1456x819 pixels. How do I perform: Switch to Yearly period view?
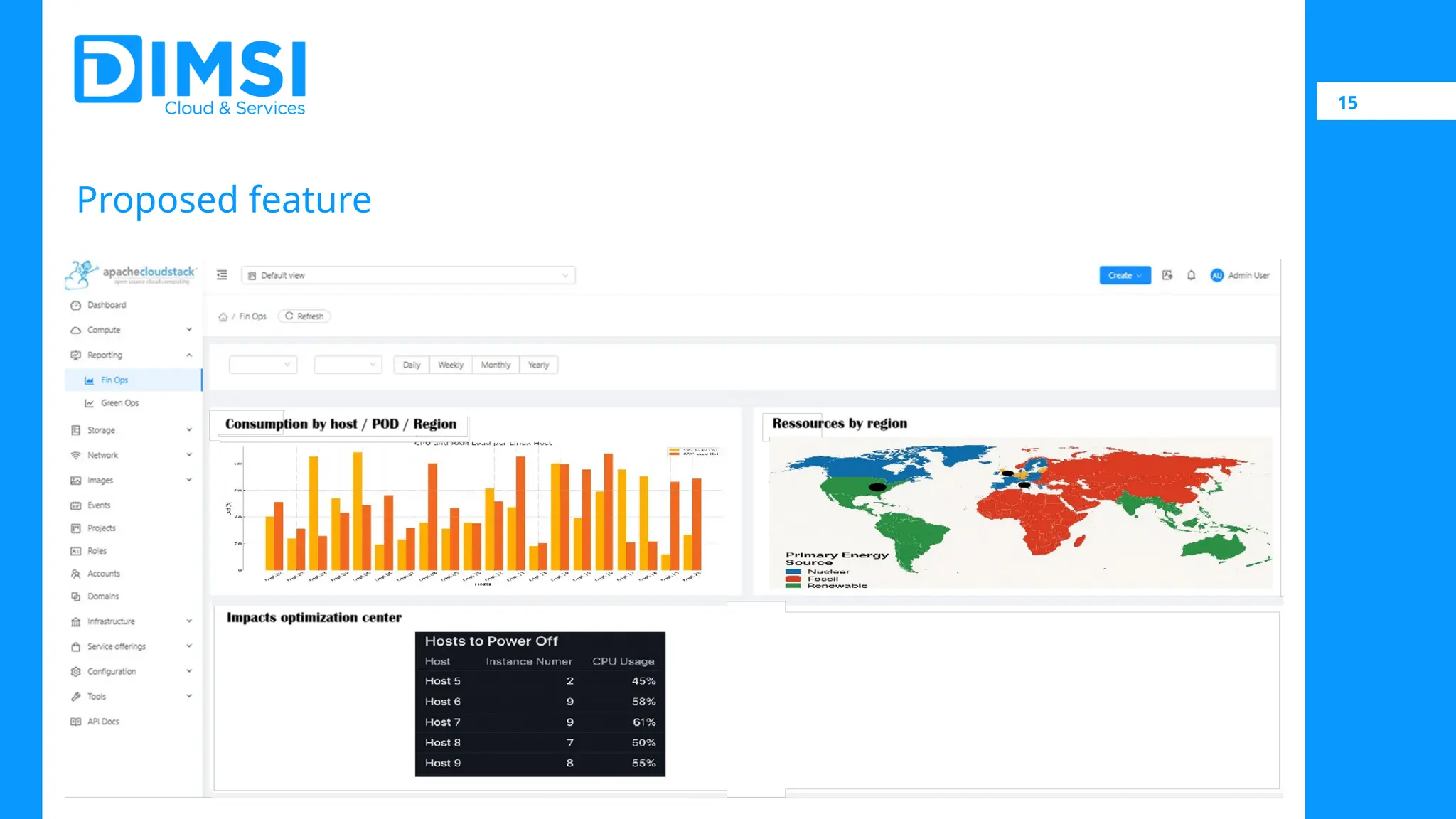click(x=538, y=365)
